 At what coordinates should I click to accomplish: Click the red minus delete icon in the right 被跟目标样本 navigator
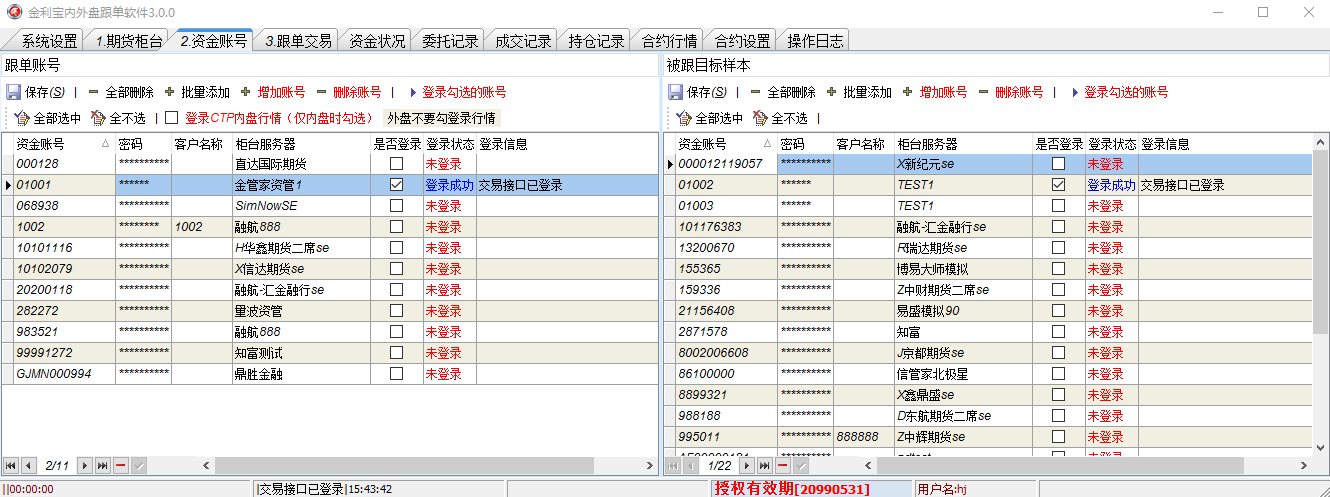pos(783,466)
